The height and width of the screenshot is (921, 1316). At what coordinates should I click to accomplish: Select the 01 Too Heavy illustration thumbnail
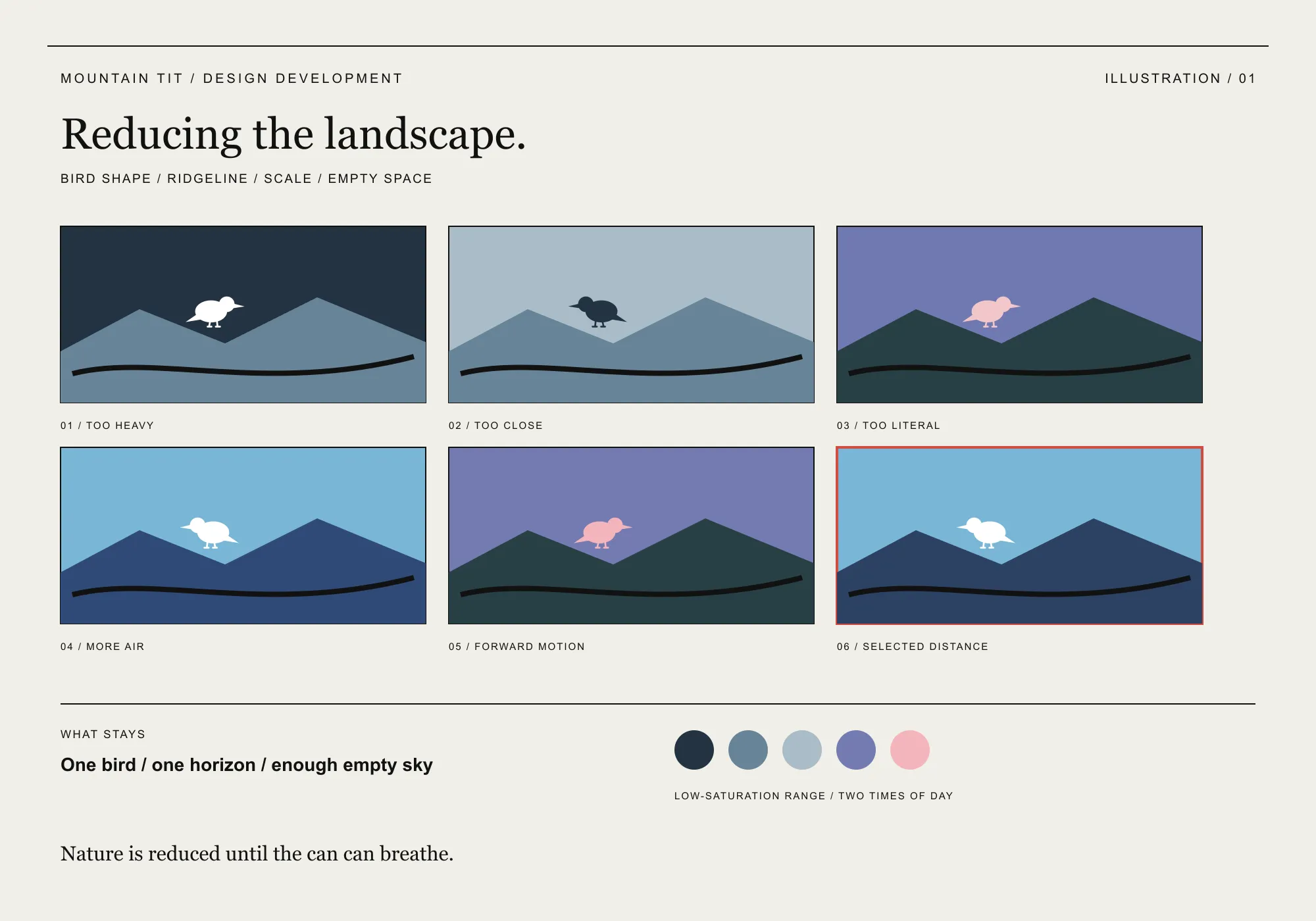tap(243, 314)
